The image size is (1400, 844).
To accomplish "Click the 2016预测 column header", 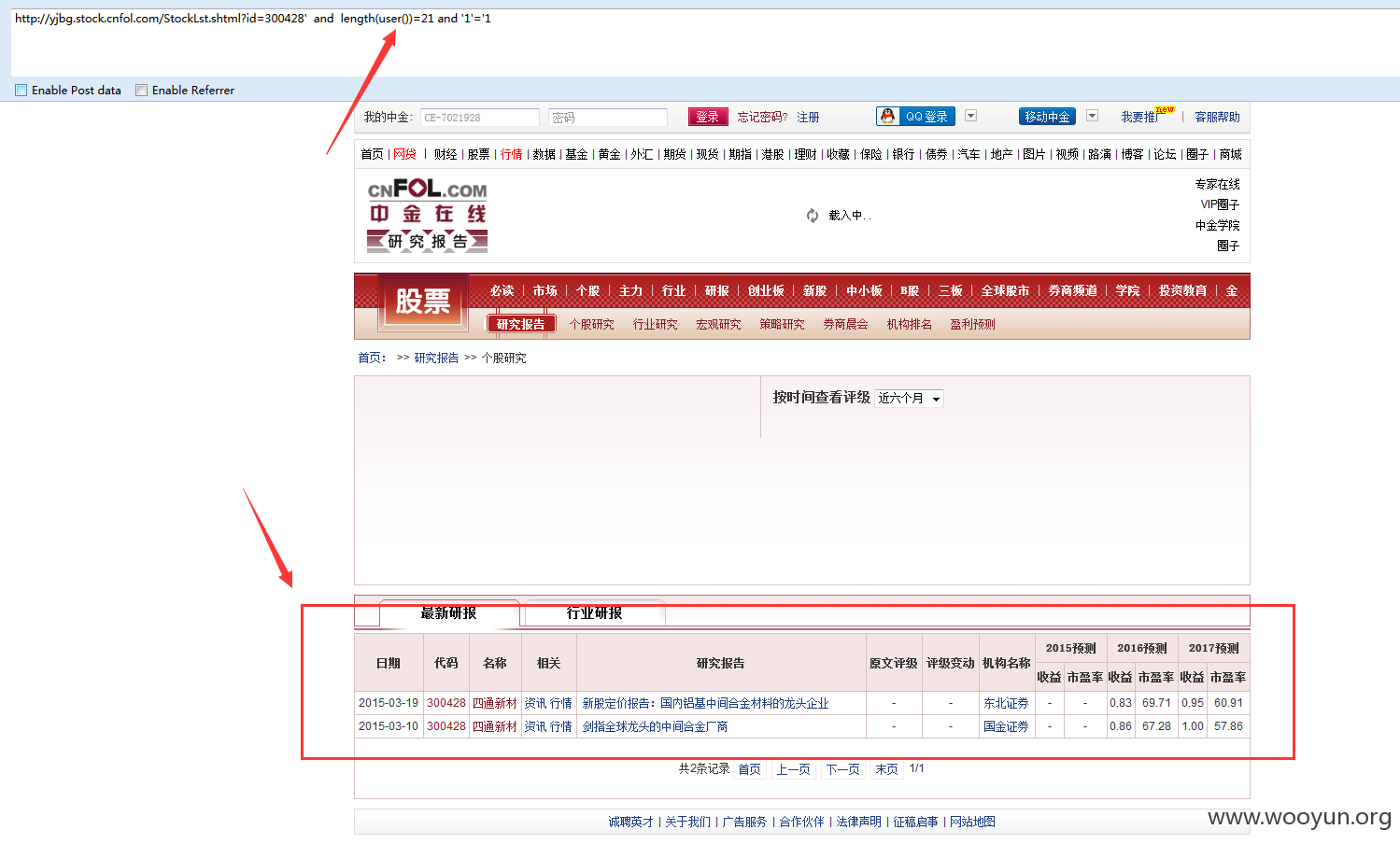I will point(1142,648).
